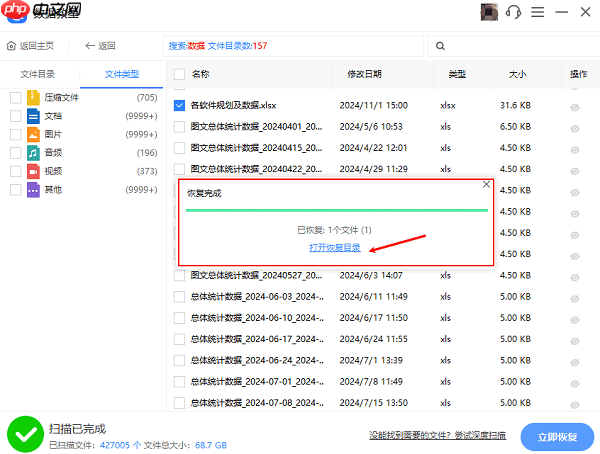Click the 音频 music note icon
This screenshot has height=454, width=600.
pyautogui.click(x=33, y=153)
